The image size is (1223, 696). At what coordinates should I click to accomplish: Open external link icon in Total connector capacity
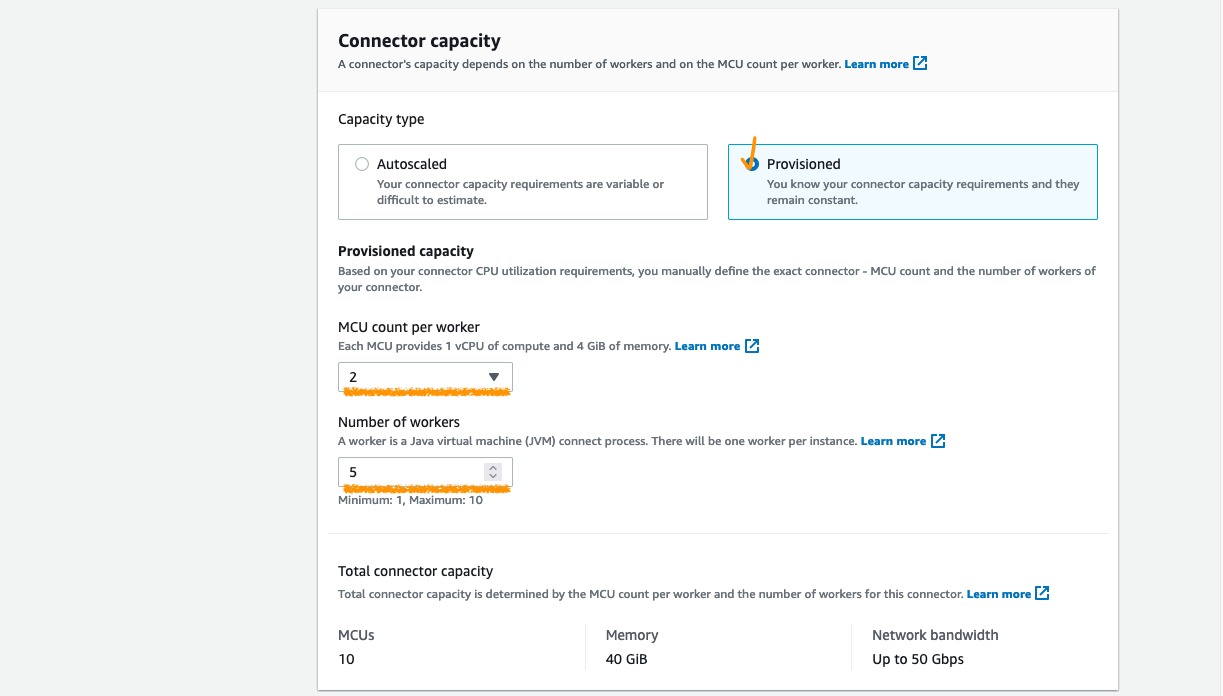(1042, 593)
